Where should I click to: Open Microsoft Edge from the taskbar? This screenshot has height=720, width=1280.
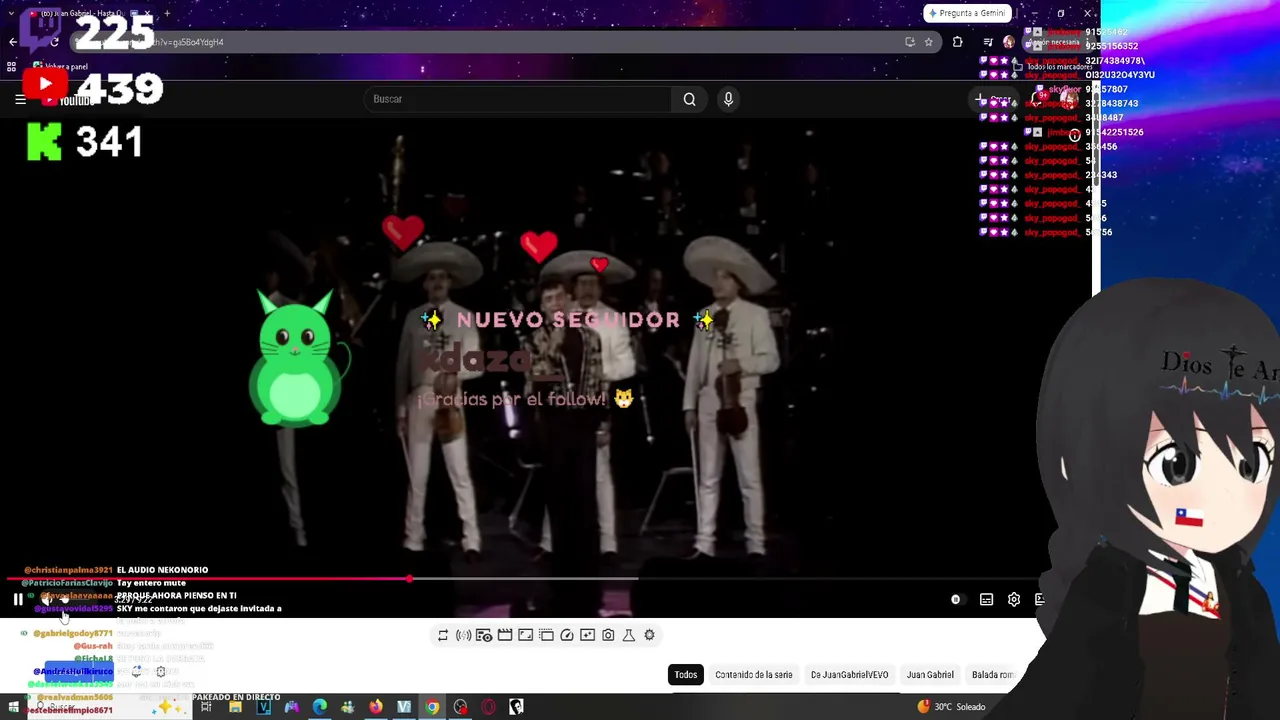(x=320, y=707)
